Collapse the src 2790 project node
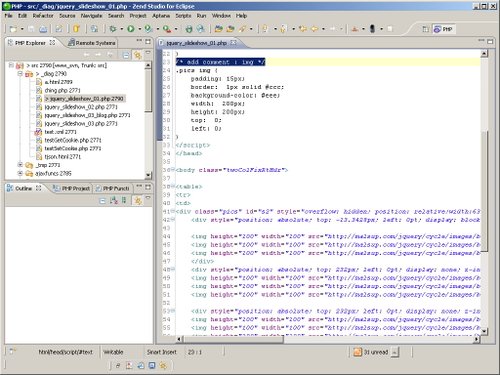This screenshot has height=375, width=500. [11, 65]
